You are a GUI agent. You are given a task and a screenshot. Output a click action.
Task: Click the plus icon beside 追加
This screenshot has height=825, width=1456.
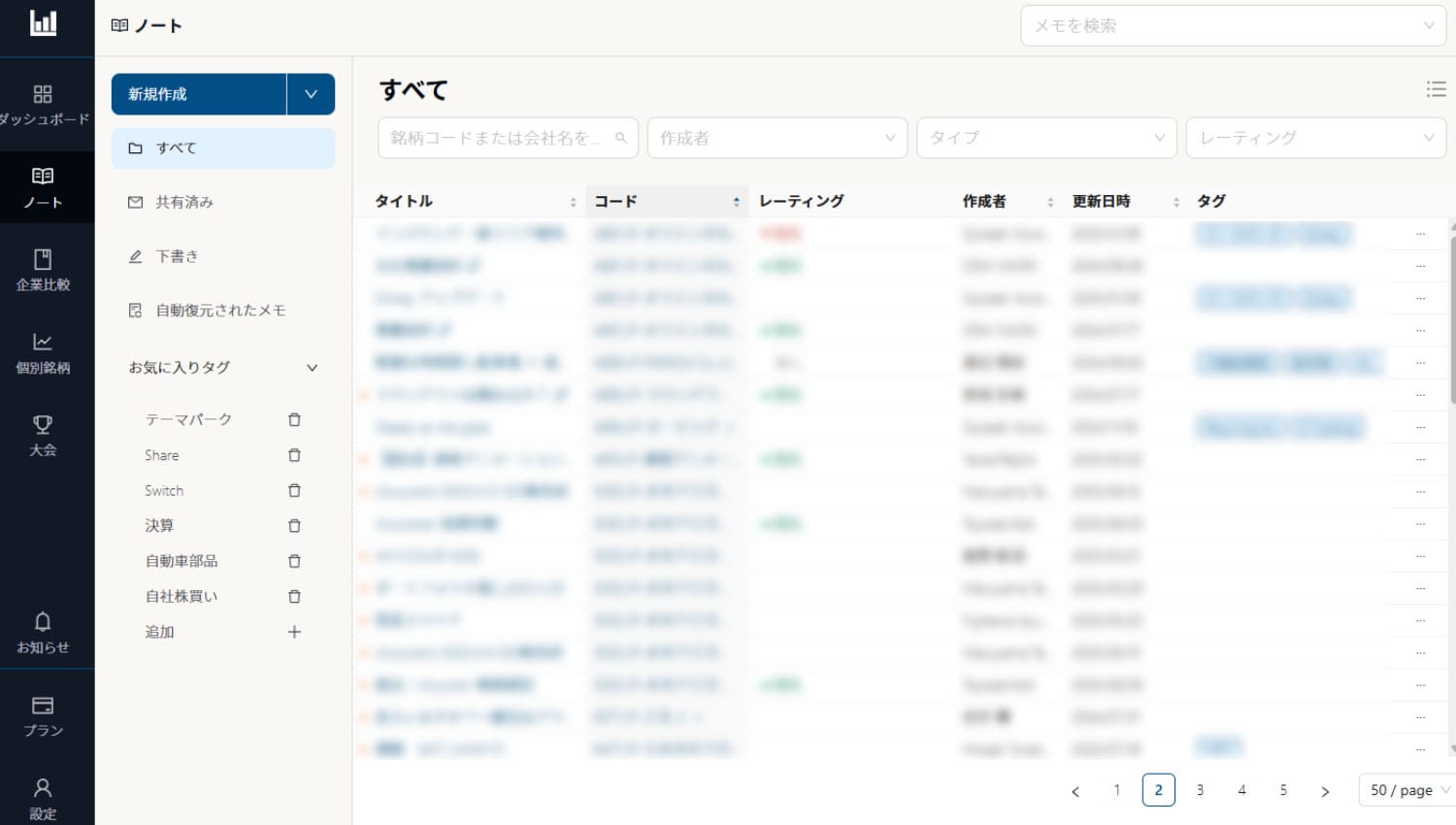pyautogui.click(x=294, y=632)
